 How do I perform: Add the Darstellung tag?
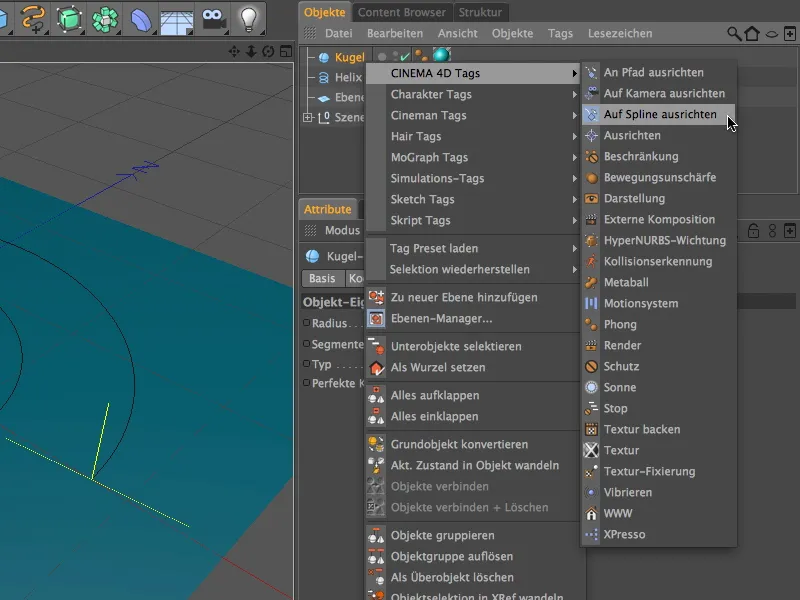coord(658,198)
